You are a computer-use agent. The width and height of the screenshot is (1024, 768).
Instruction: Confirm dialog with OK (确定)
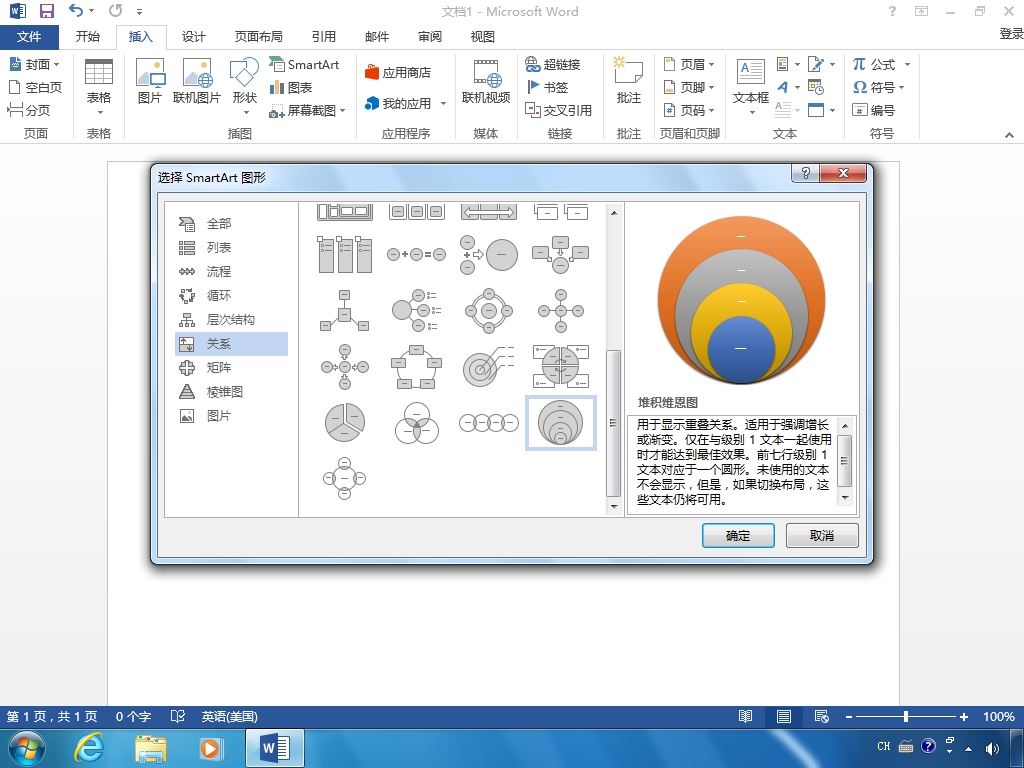pyautogui.click(x=738, y=536)
